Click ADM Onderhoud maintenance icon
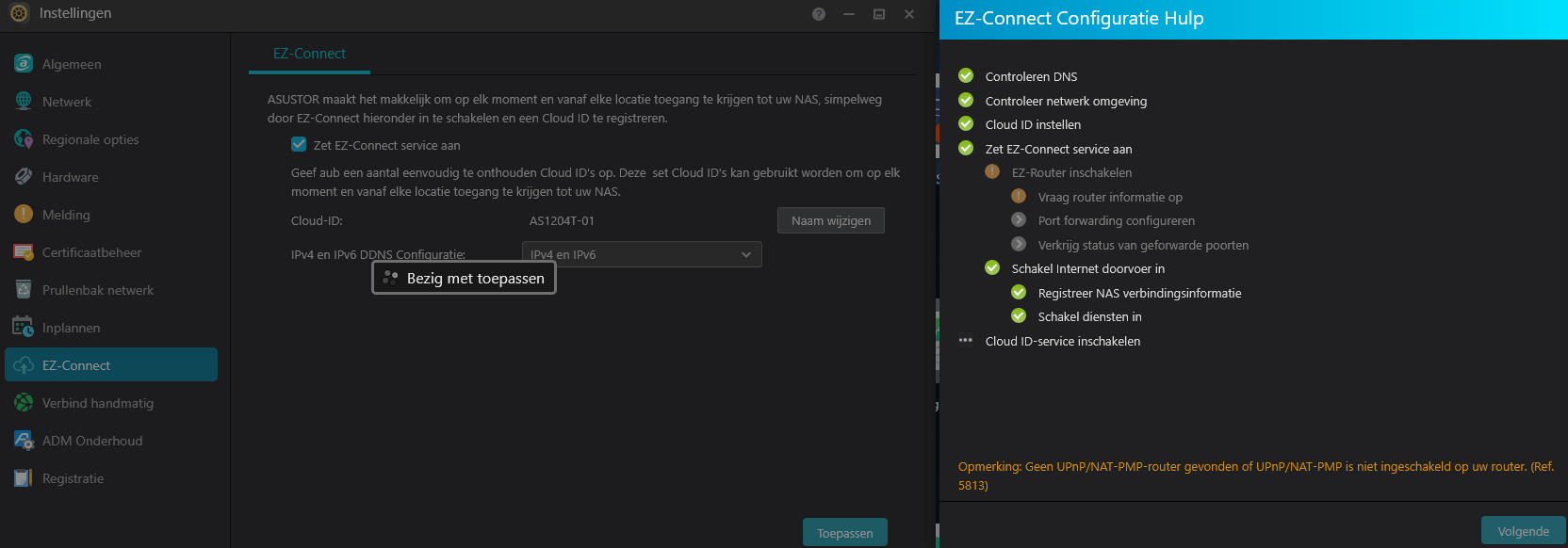Screen dimensions: 1568x548 (x=24, y=440)
